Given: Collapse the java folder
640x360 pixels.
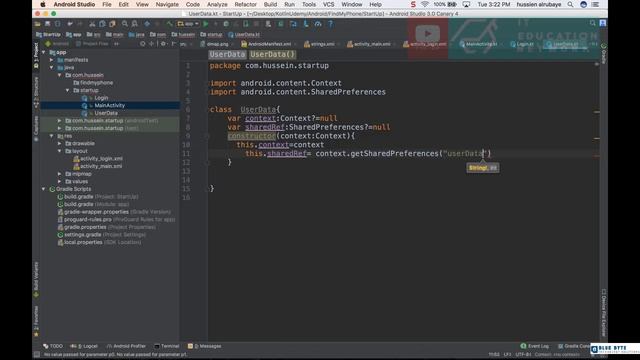Looking at the screenshot, I should click(x=51, y=67).
